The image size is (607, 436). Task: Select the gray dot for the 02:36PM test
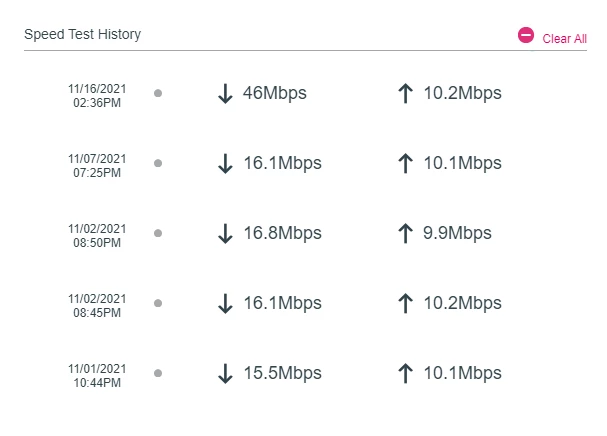pyautogui.click(x=158, y=93)
